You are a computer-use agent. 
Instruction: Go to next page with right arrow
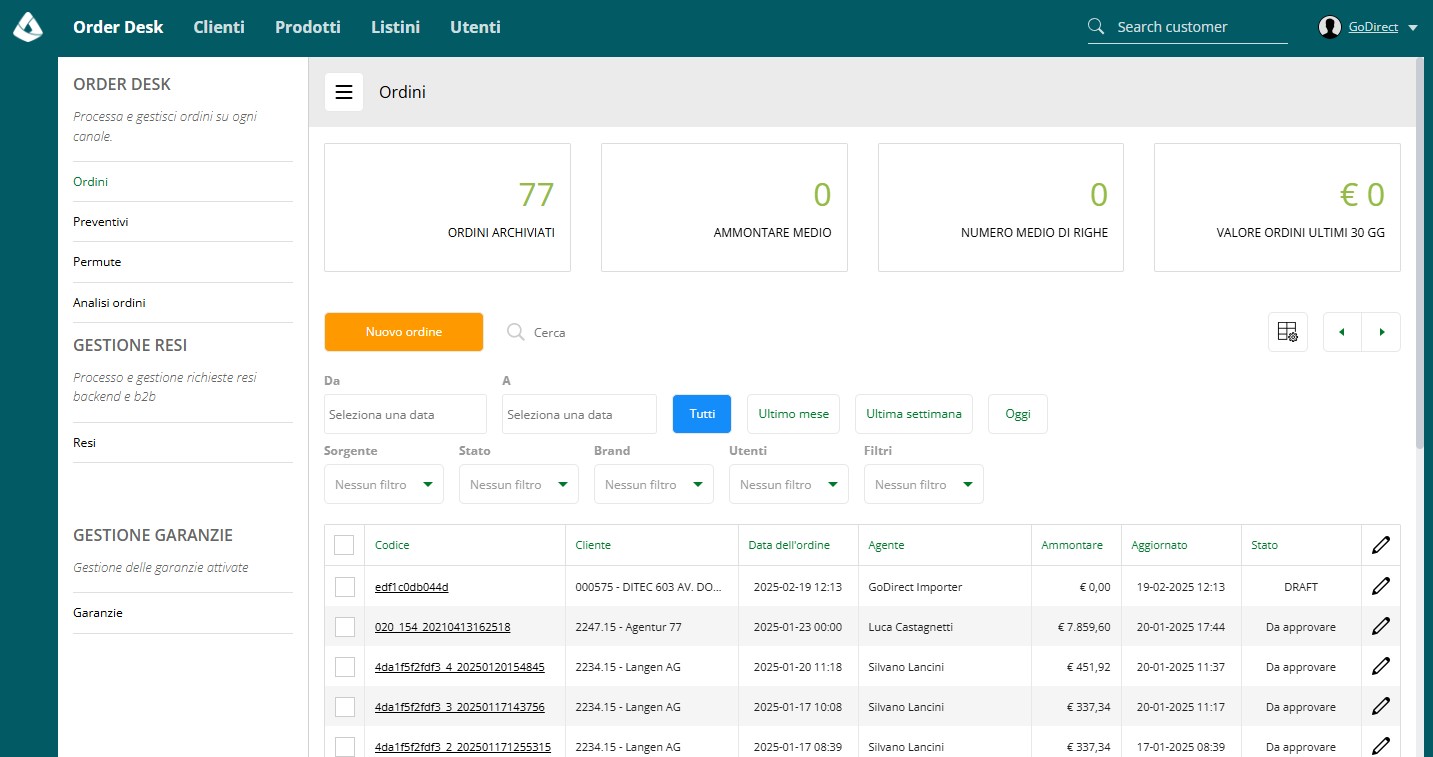point(1381,332)
